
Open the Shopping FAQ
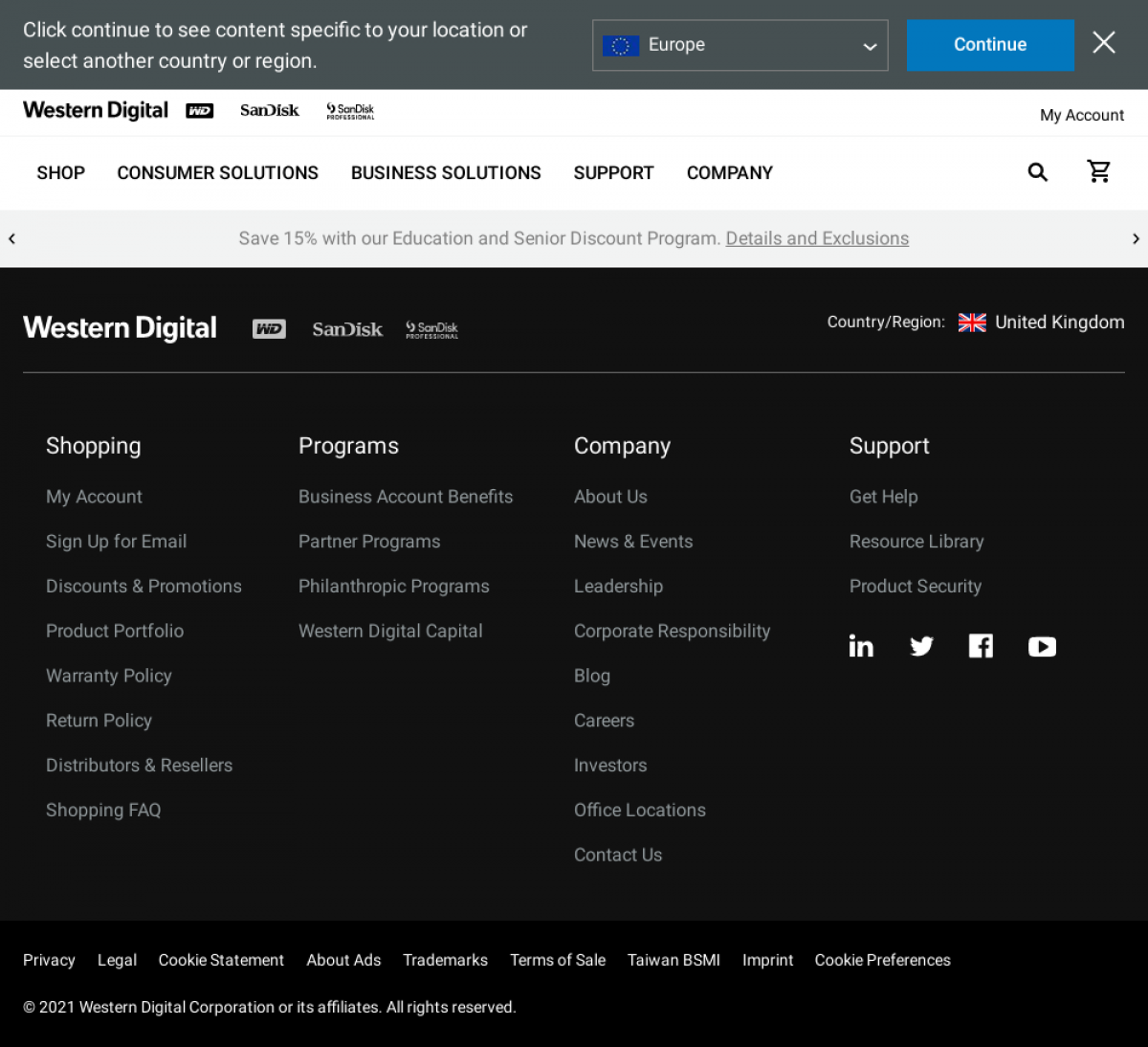click(x=103, y=811)
